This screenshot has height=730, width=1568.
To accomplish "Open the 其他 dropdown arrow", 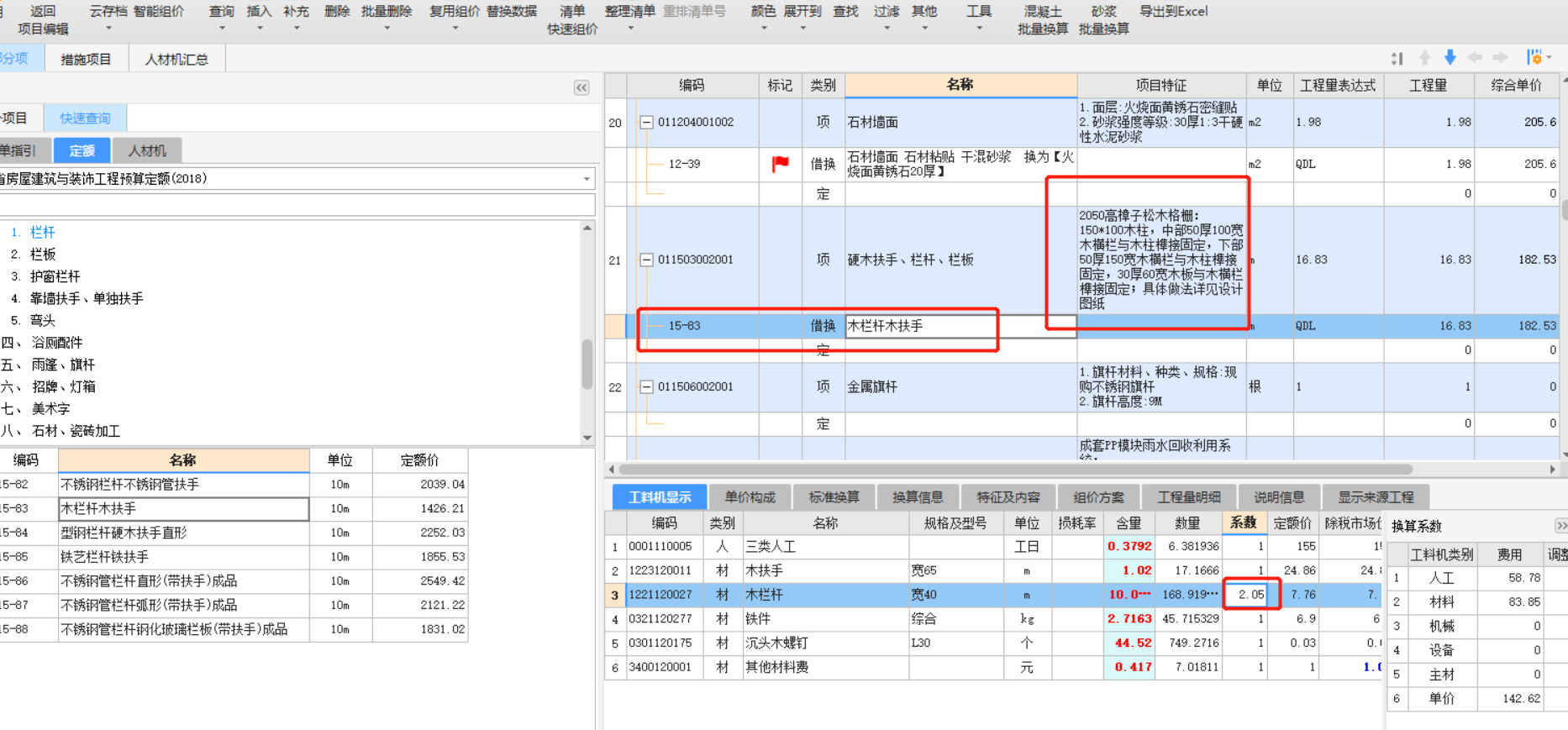I will [924, 29].
